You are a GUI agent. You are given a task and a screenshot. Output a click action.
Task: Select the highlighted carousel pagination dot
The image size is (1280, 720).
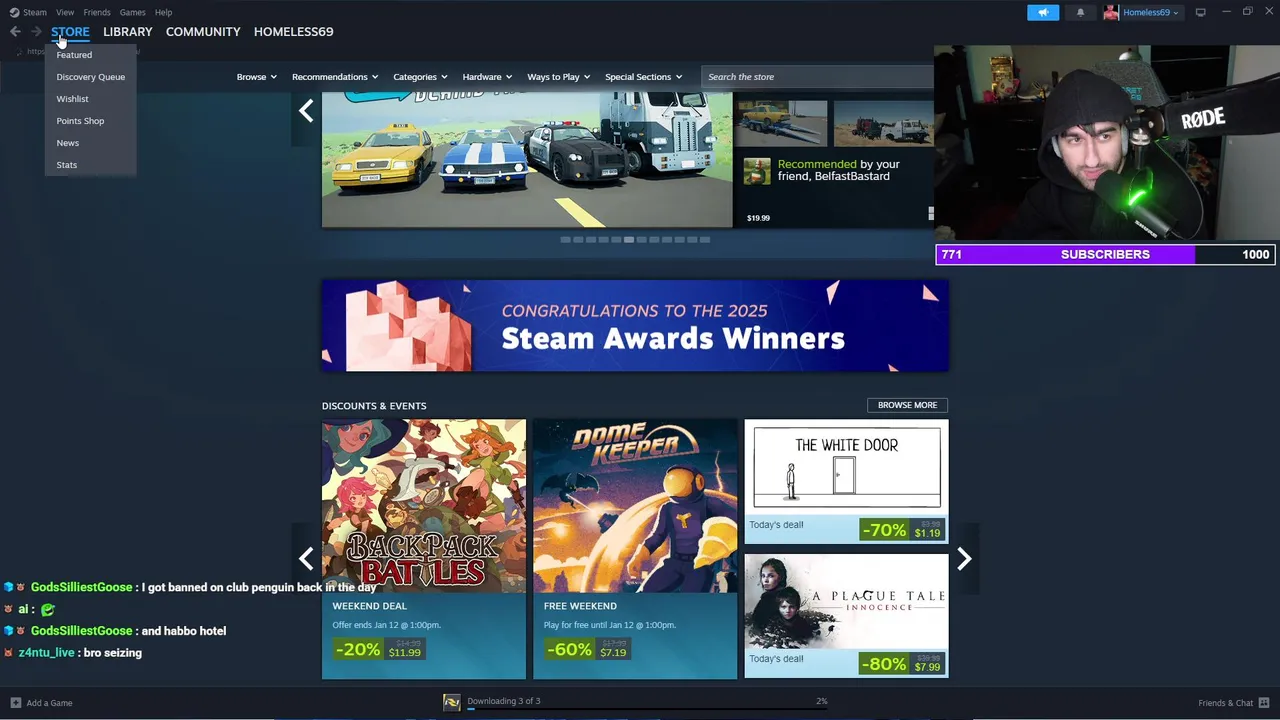point(628,240)
